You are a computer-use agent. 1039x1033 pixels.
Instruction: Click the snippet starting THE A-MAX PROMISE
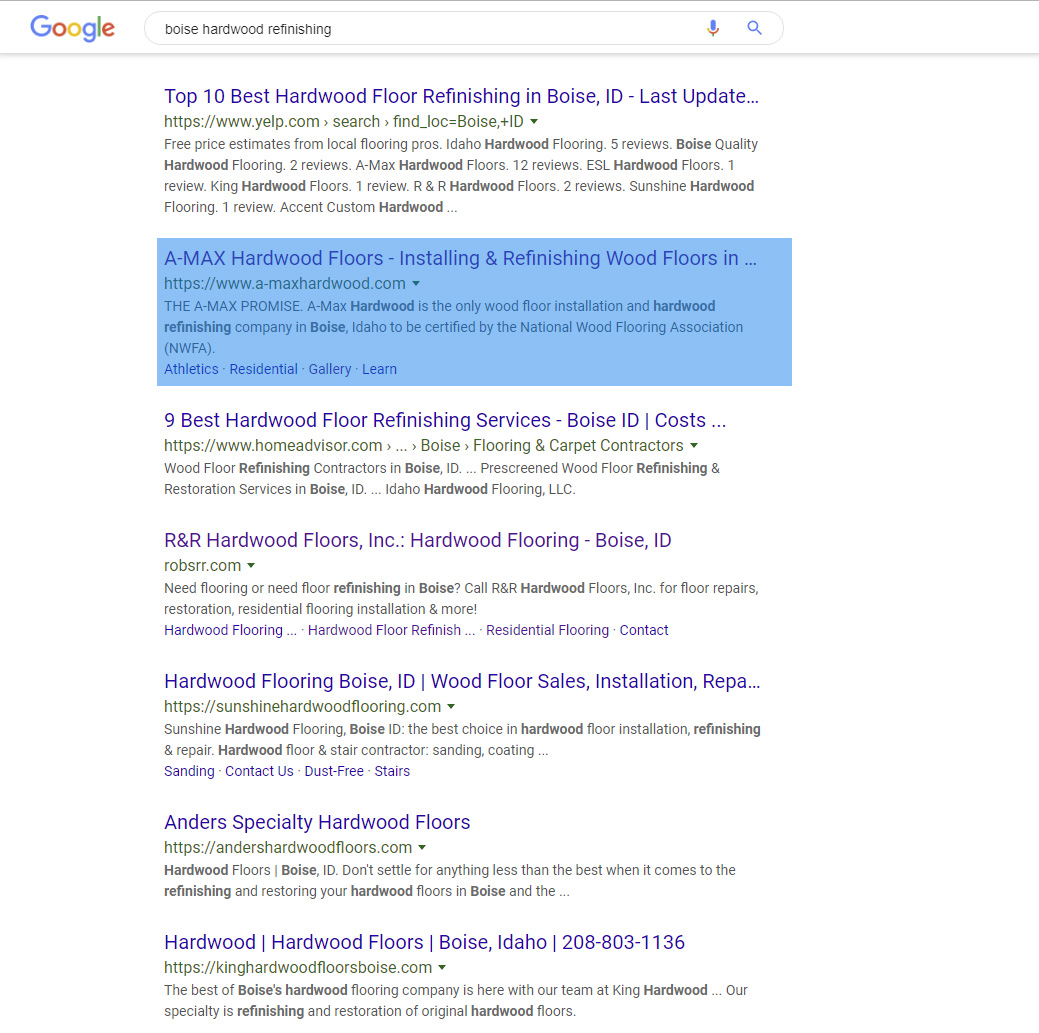(x=454, y=327)
